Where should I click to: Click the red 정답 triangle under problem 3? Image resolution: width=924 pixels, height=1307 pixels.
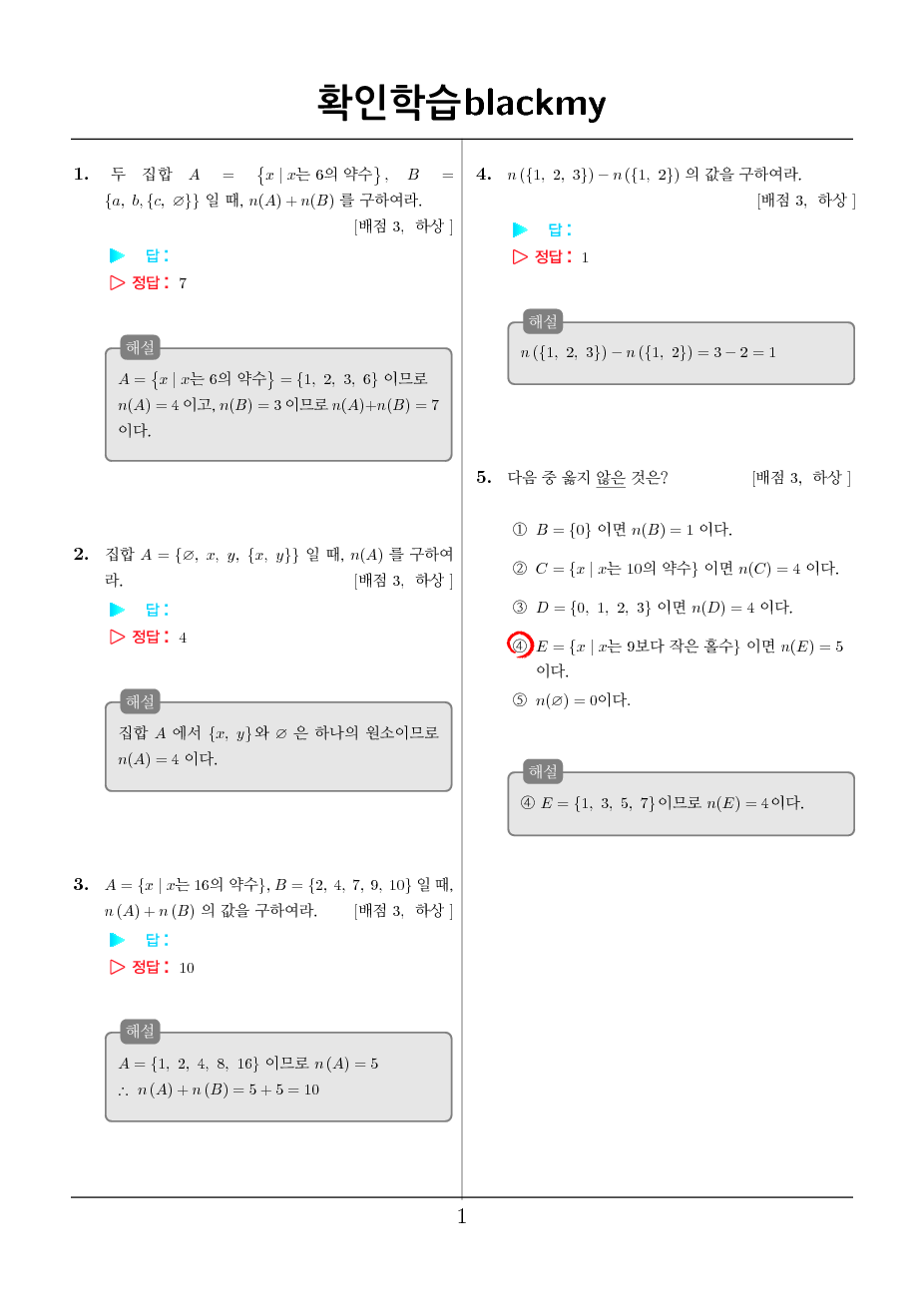pos(118,967)
